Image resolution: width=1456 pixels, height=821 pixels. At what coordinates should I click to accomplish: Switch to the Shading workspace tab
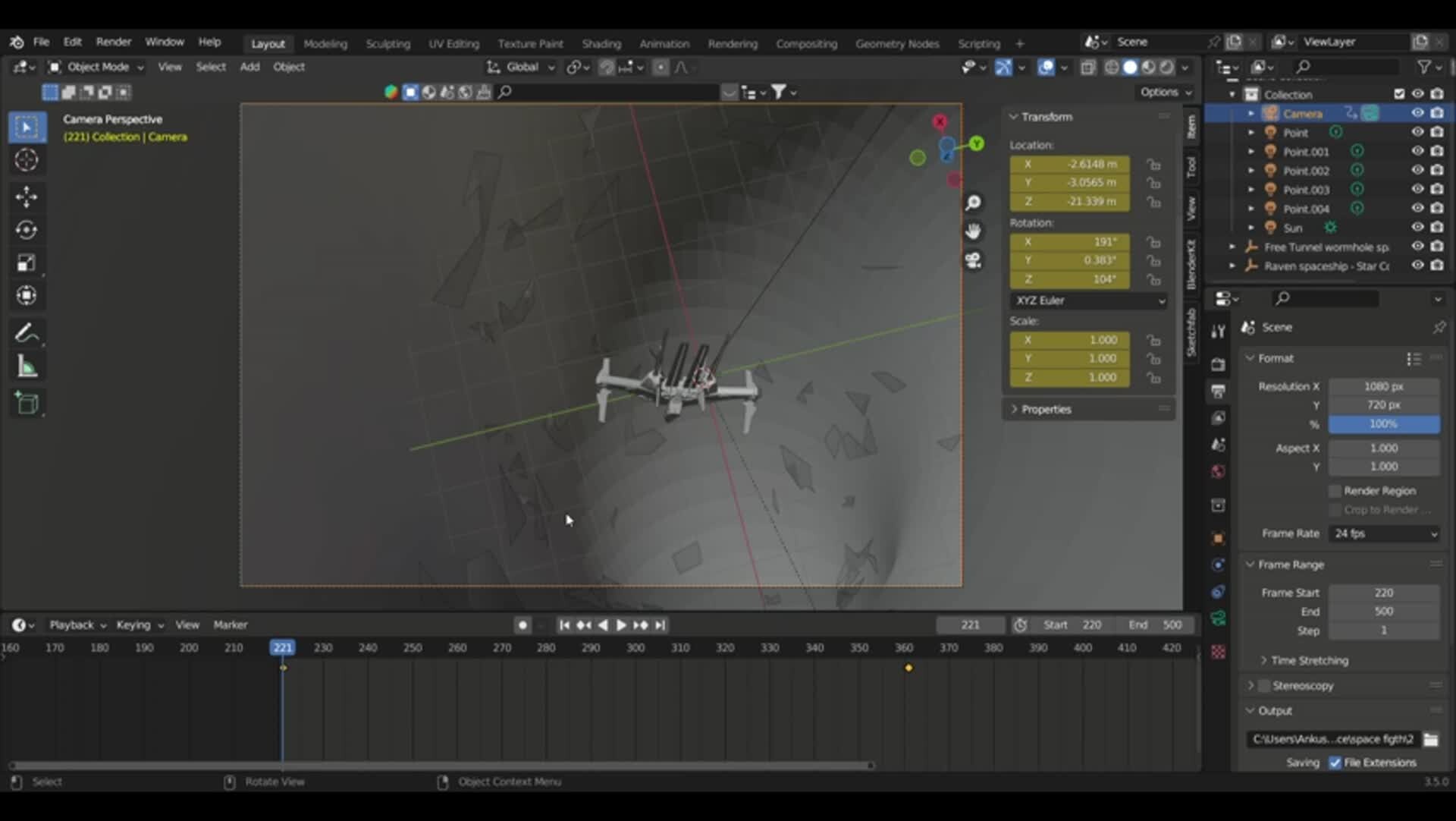click(602, 43)
